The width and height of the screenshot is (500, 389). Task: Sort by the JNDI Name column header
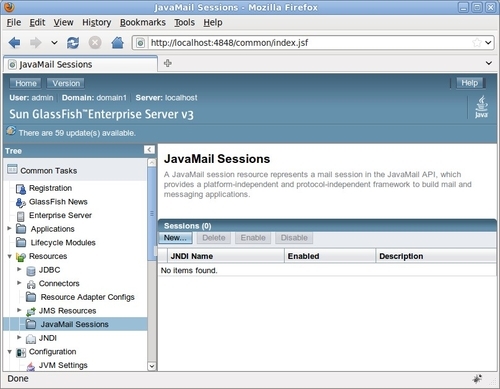(x=192, y=256)
